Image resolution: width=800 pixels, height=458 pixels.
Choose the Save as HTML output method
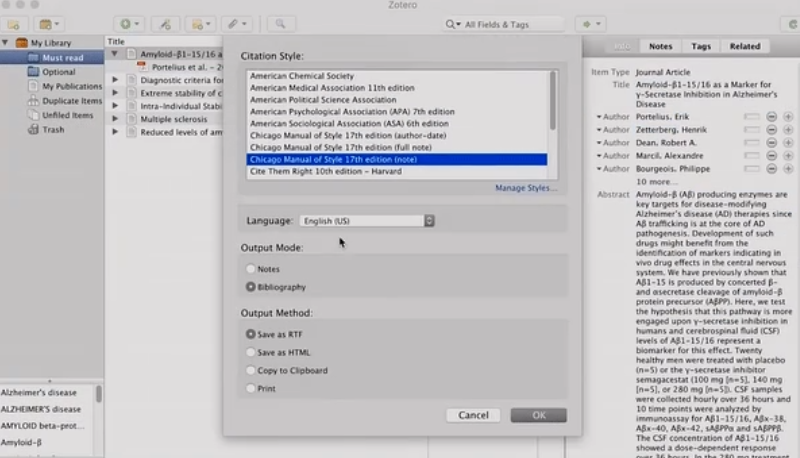tap(250, 352)
